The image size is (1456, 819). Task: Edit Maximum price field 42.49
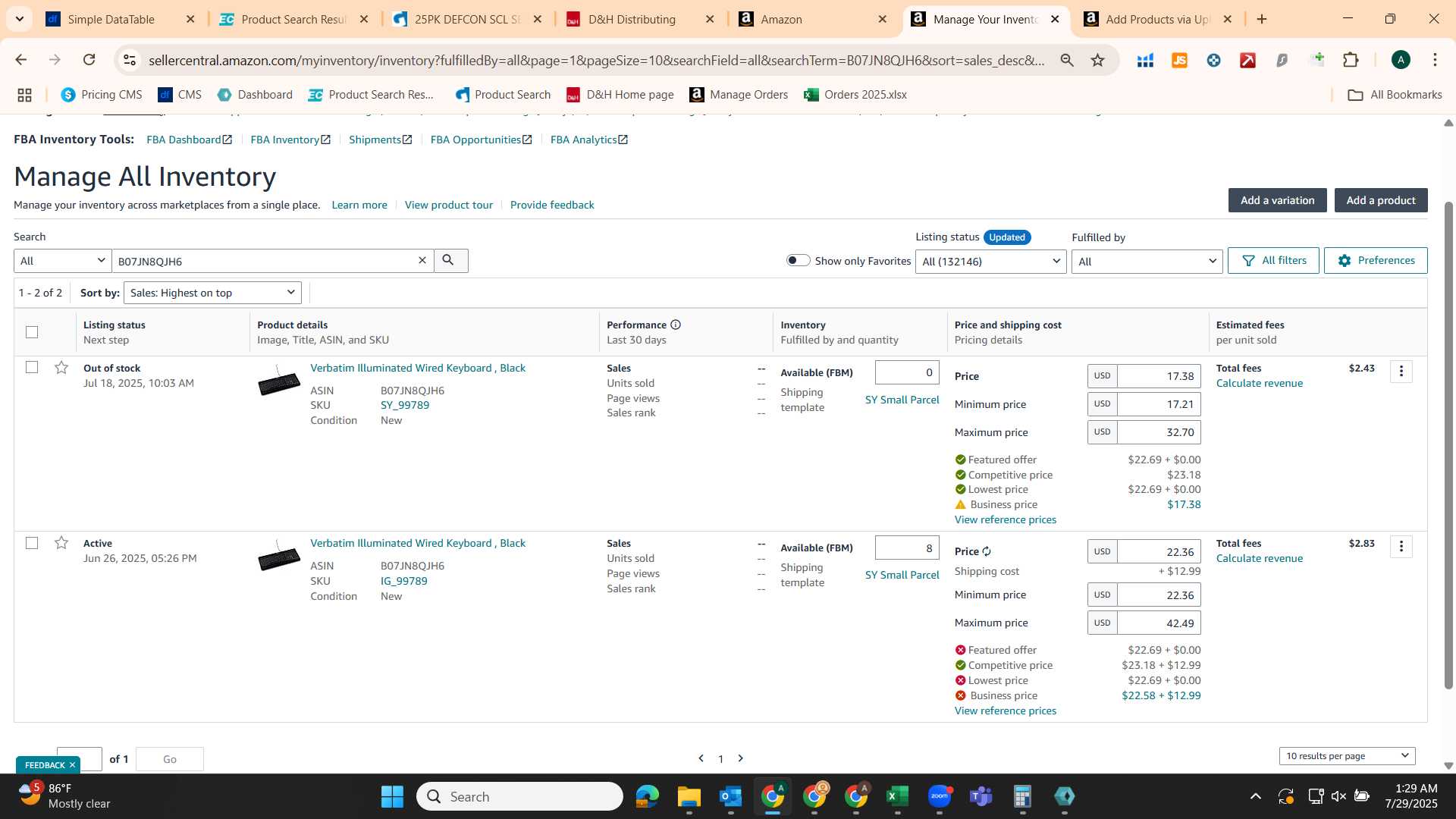[1159, 623]
